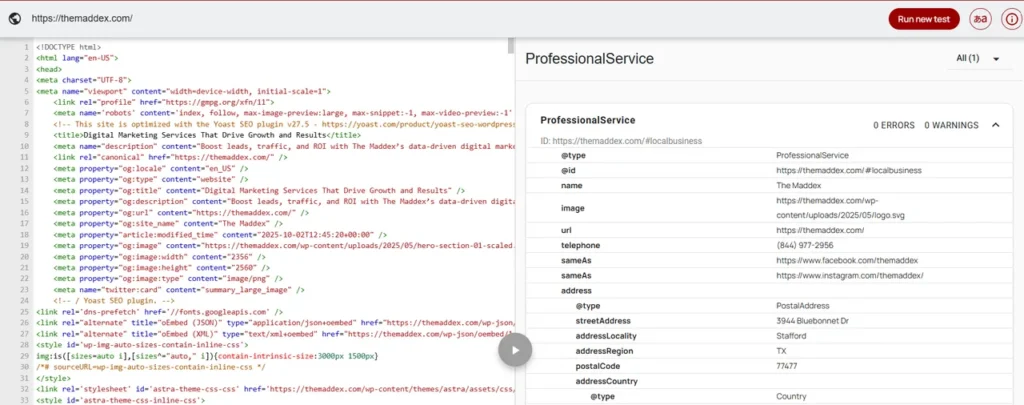
Task: Select postalCode value 77477
Action: pyautogui.click(x=787, y=366)
